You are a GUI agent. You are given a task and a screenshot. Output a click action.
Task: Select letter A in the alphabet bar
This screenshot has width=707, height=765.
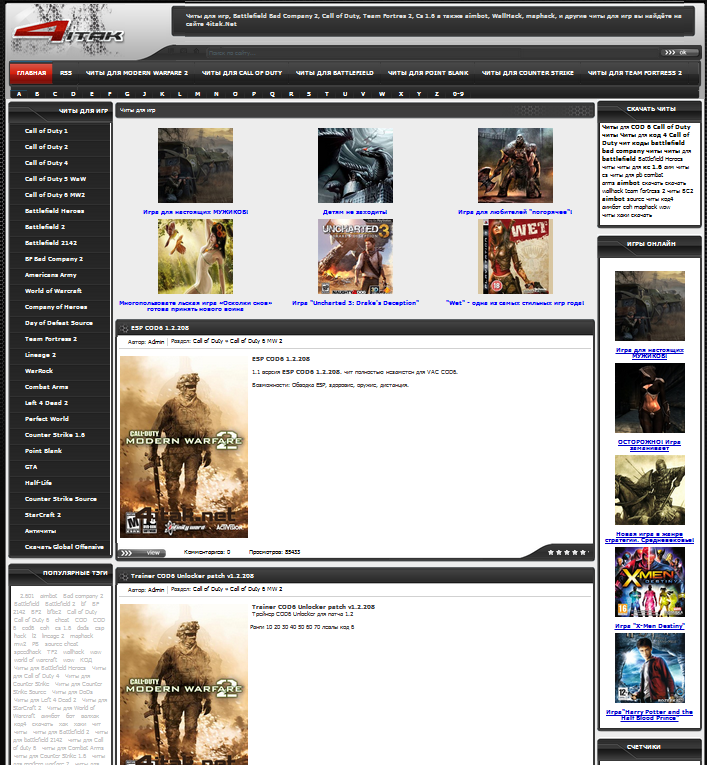coord(19,94)
